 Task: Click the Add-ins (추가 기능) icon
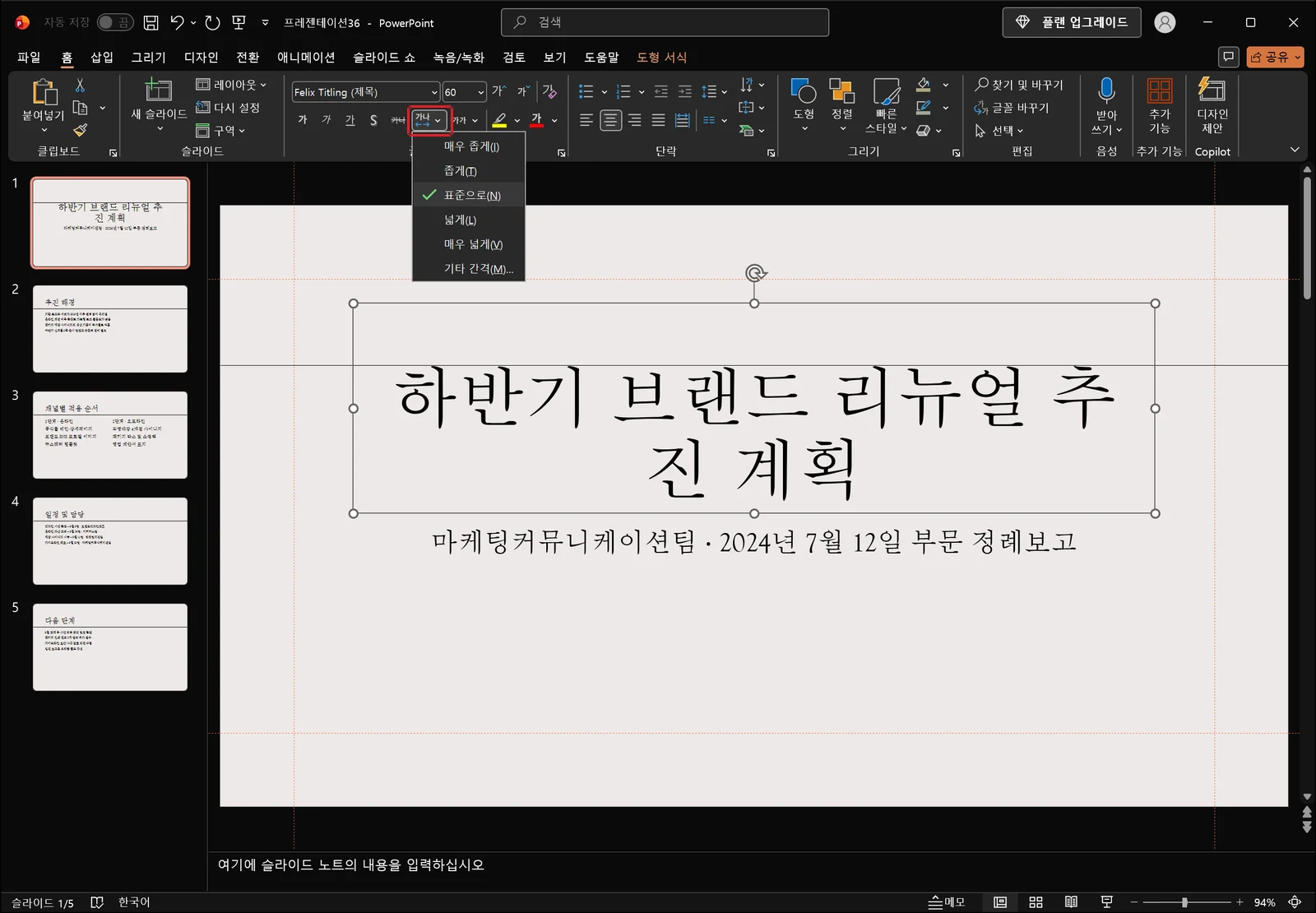pos(1160,90)
